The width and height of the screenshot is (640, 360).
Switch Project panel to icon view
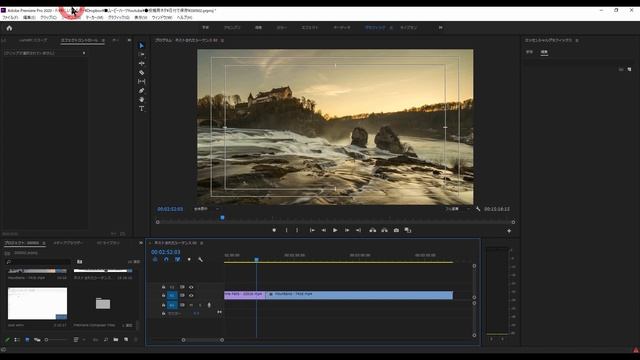coord(27,340)
